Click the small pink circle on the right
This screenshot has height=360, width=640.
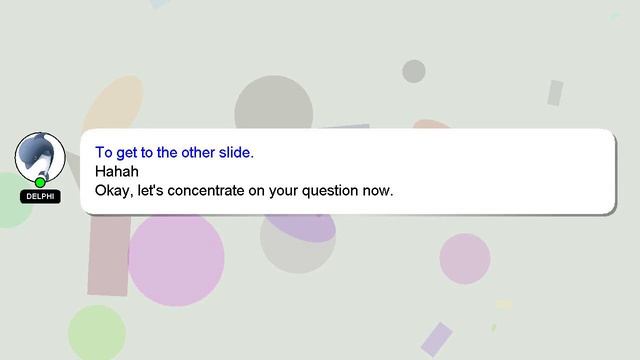point(465,259)
